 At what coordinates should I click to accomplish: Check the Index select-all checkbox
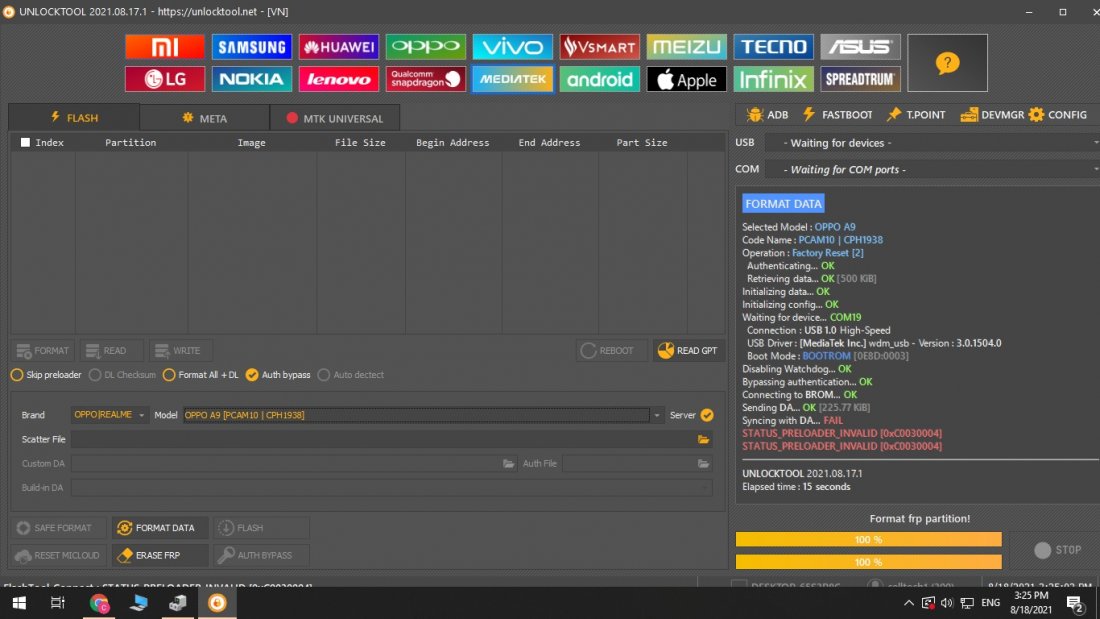pos(25,142)
